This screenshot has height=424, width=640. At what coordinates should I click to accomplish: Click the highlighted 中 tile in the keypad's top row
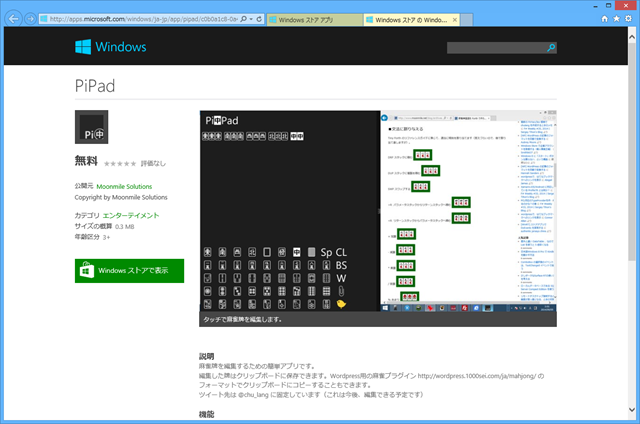(297, 252)
